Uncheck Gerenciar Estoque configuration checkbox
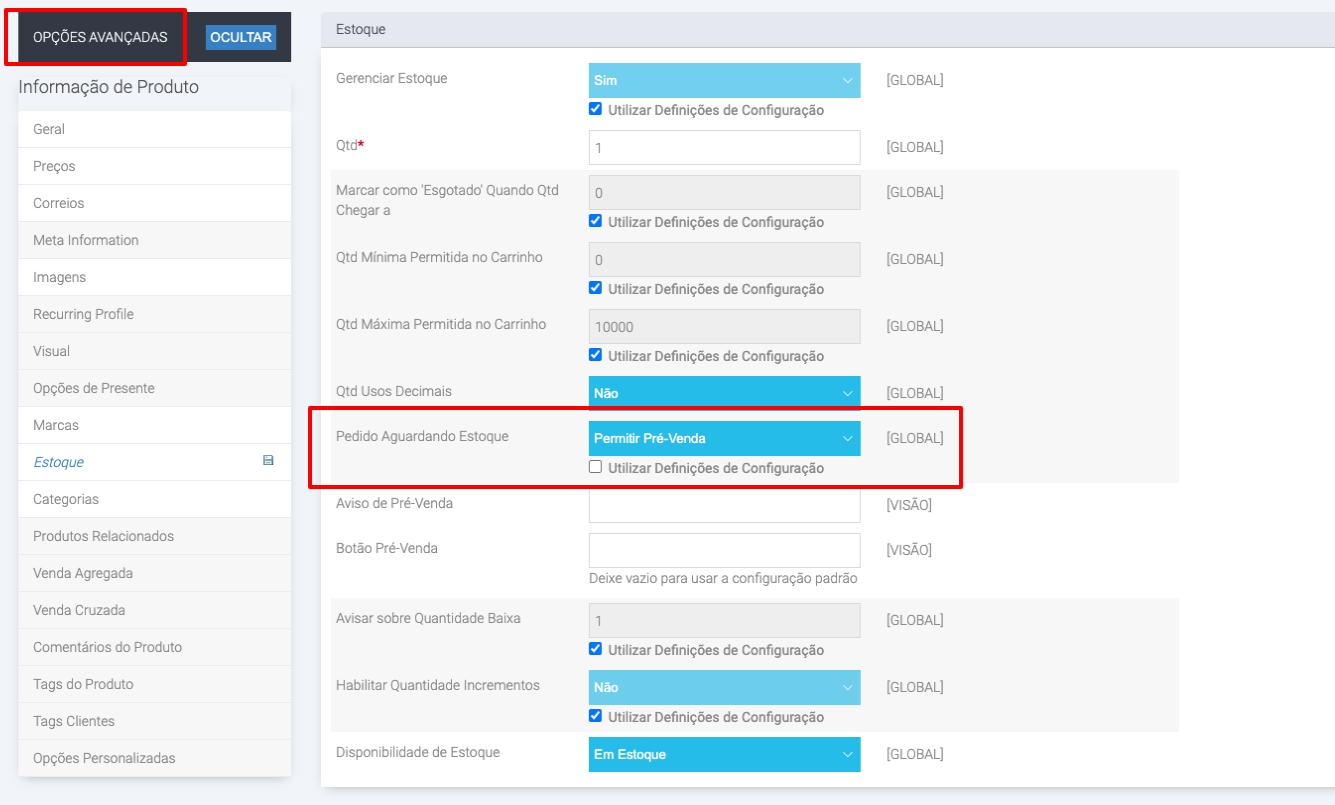 click(x=596, y=109)
